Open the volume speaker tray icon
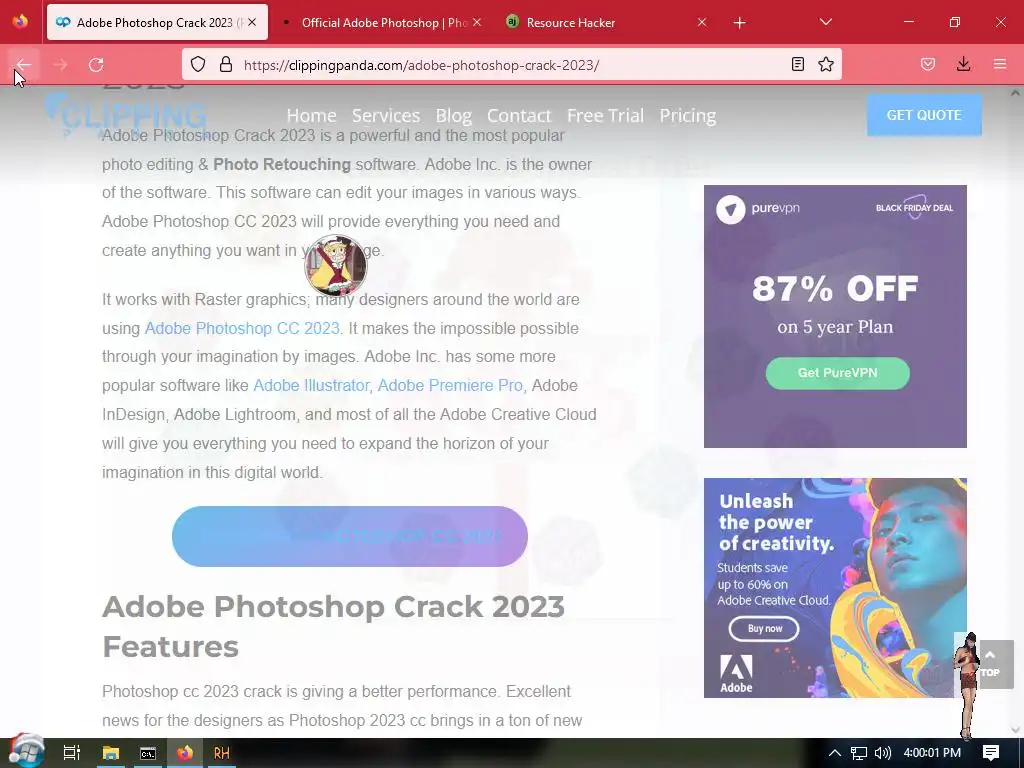 pos(882,753)
